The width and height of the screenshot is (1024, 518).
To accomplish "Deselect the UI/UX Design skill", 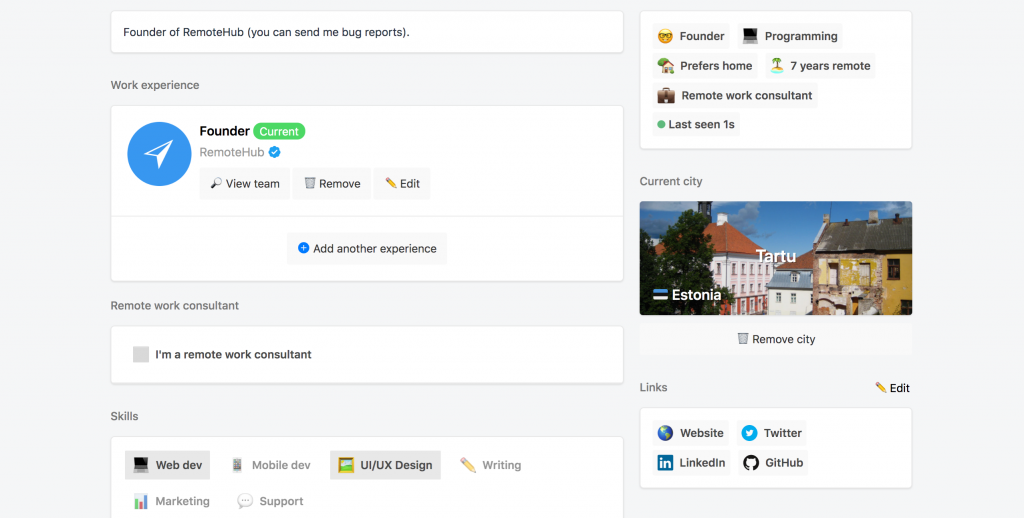I will click(385, 465).
